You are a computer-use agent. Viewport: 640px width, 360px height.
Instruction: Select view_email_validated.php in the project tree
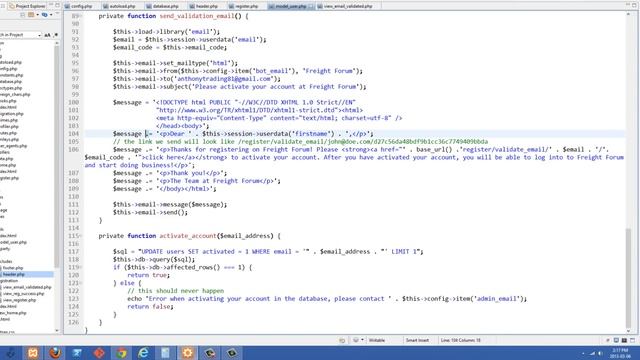[27, 287]
